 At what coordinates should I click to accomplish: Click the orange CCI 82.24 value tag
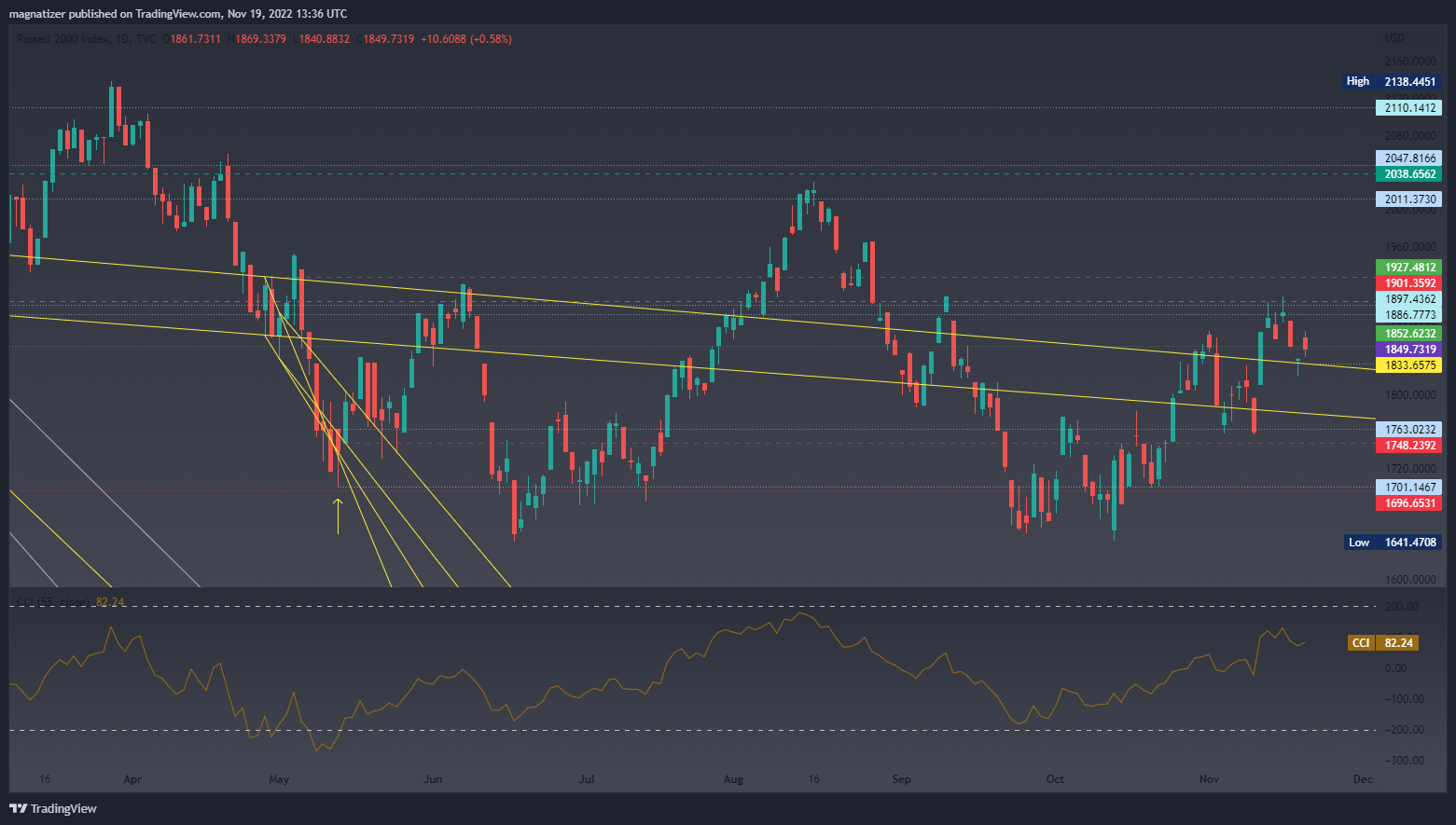[x=1383, y=643]
